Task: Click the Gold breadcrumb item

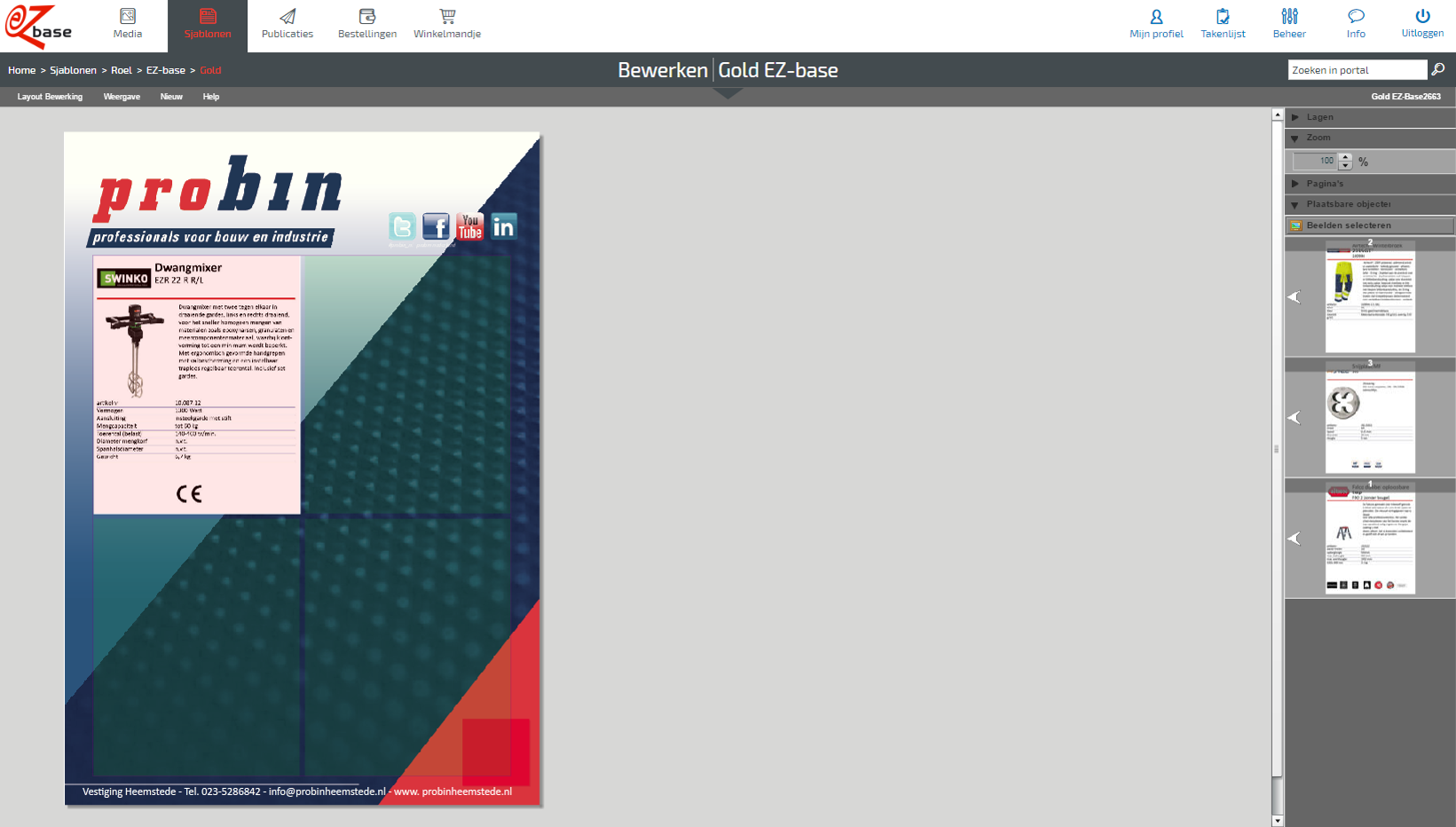Action: tap(210, 70)
